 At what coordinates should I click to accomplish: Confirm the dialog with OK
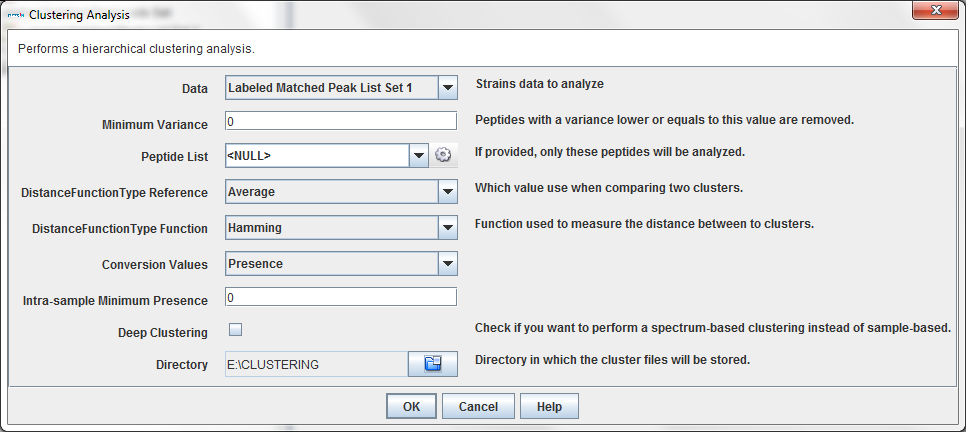click(411, 407)
